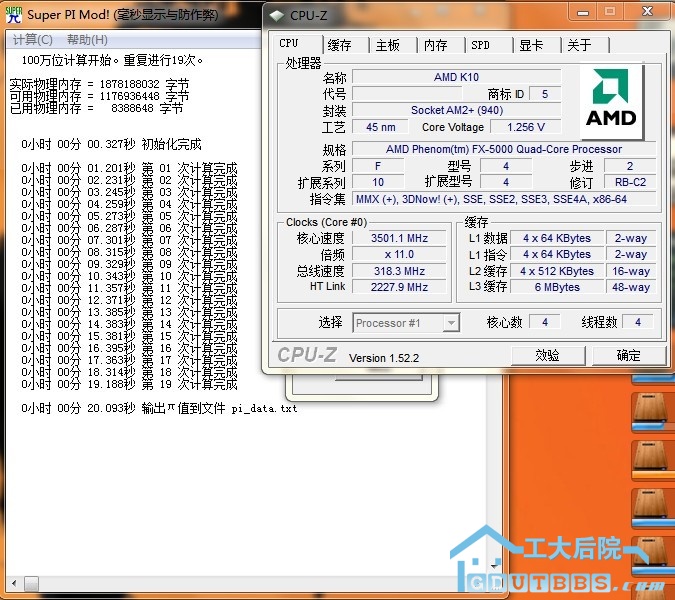This screenshot has height=600, width=675.
Task: Click the x 11.0 multiplier value
Action: tap(399, 254)
